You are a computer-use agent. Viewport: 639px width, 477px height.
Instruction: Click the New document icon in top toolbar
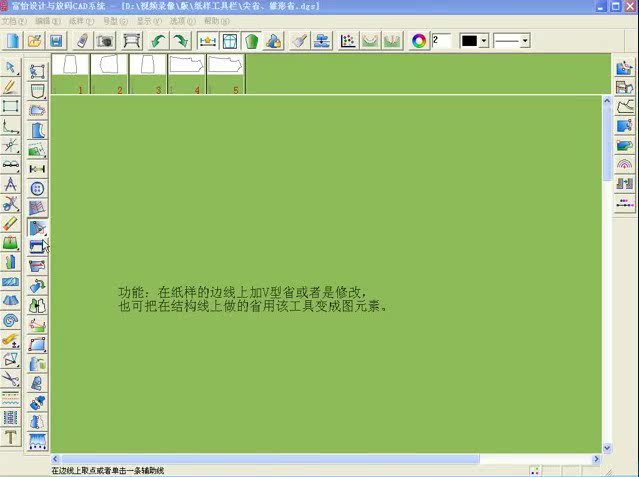coord(12,41)
